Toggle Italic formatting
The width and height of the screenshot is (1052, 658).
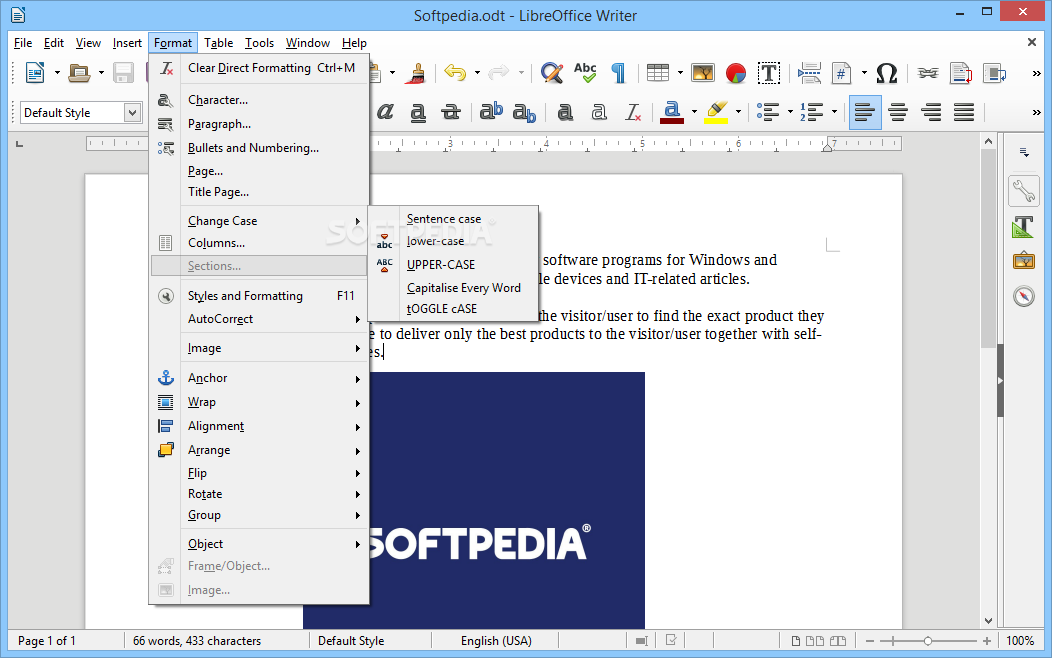[385, 112]
